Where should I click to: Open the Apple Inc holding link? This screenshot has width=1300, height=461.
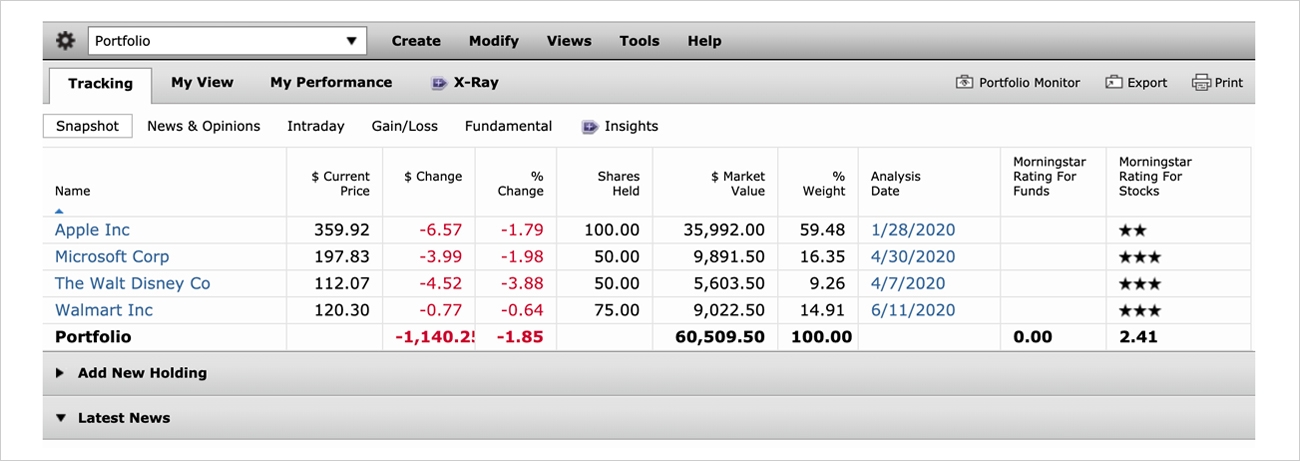(92, 230)
